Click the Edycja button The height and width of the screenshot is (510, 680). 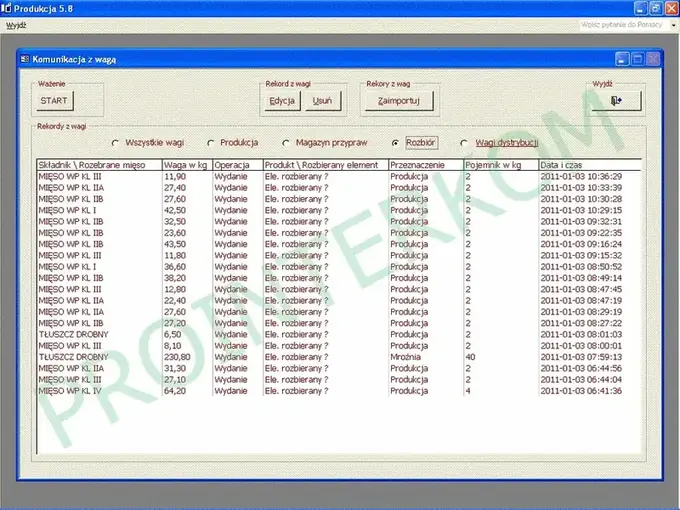(x=282, y=101)
